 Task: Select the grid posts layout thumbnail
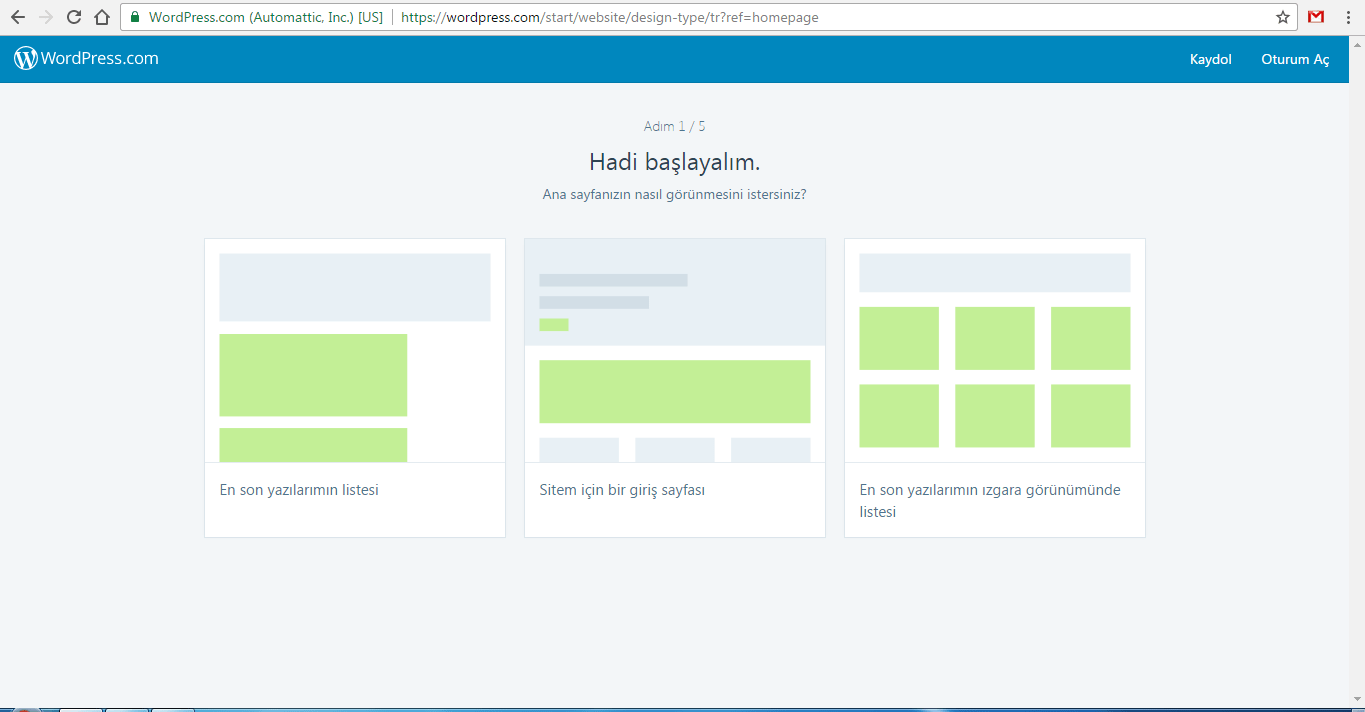(995, 351)
